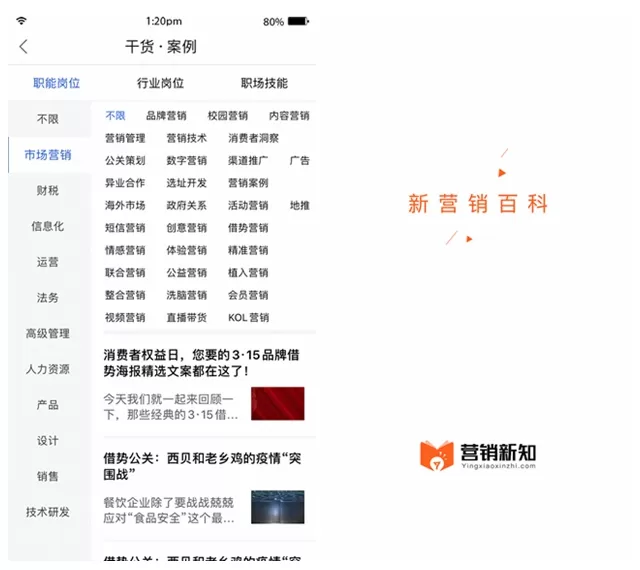
Task: Choose the 数字营销 filter tag
Action: tap(187, 161)
